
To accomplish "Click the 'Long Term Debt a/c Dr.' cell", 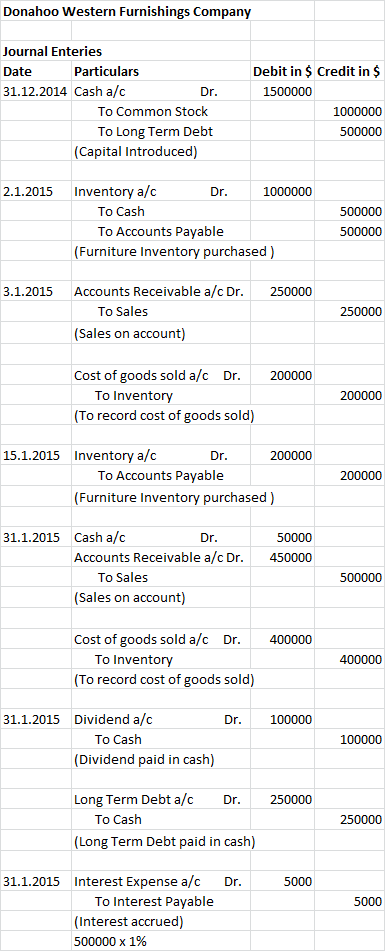I will 157,800.
